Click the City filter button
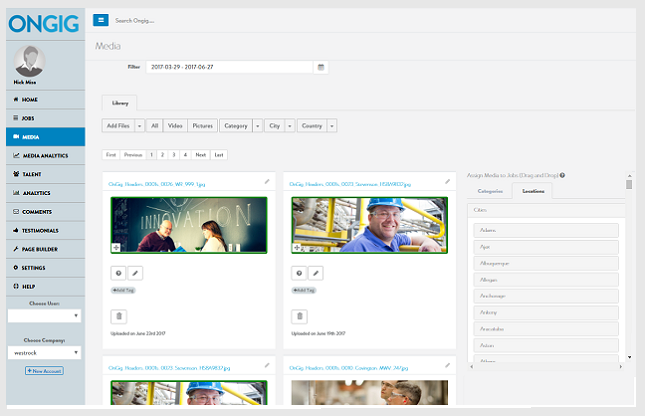The width and height of the screenshot is (645, 416). [275, 125]
